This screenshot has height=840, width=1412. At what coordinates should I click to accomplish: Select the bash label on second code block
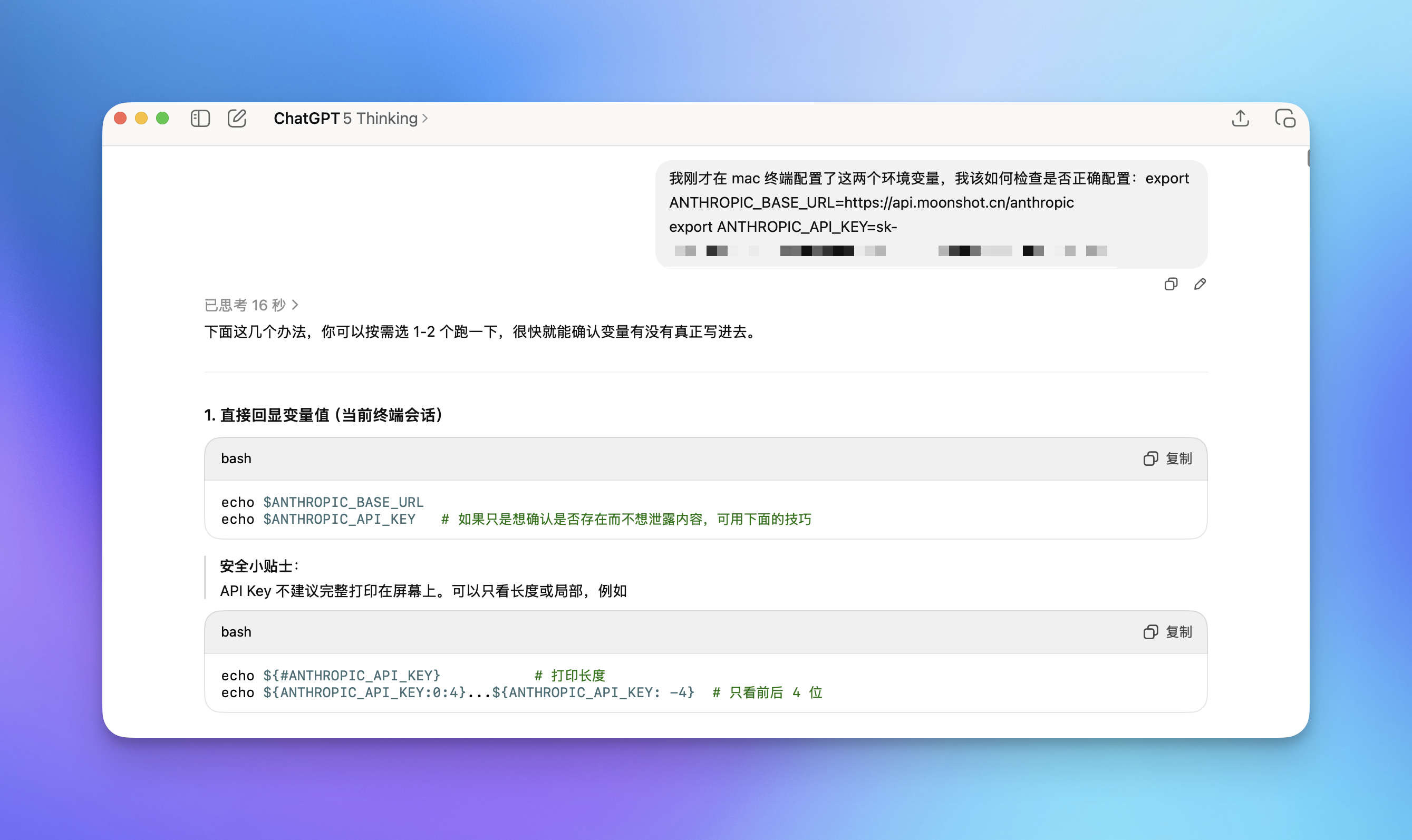coord(236,632)
